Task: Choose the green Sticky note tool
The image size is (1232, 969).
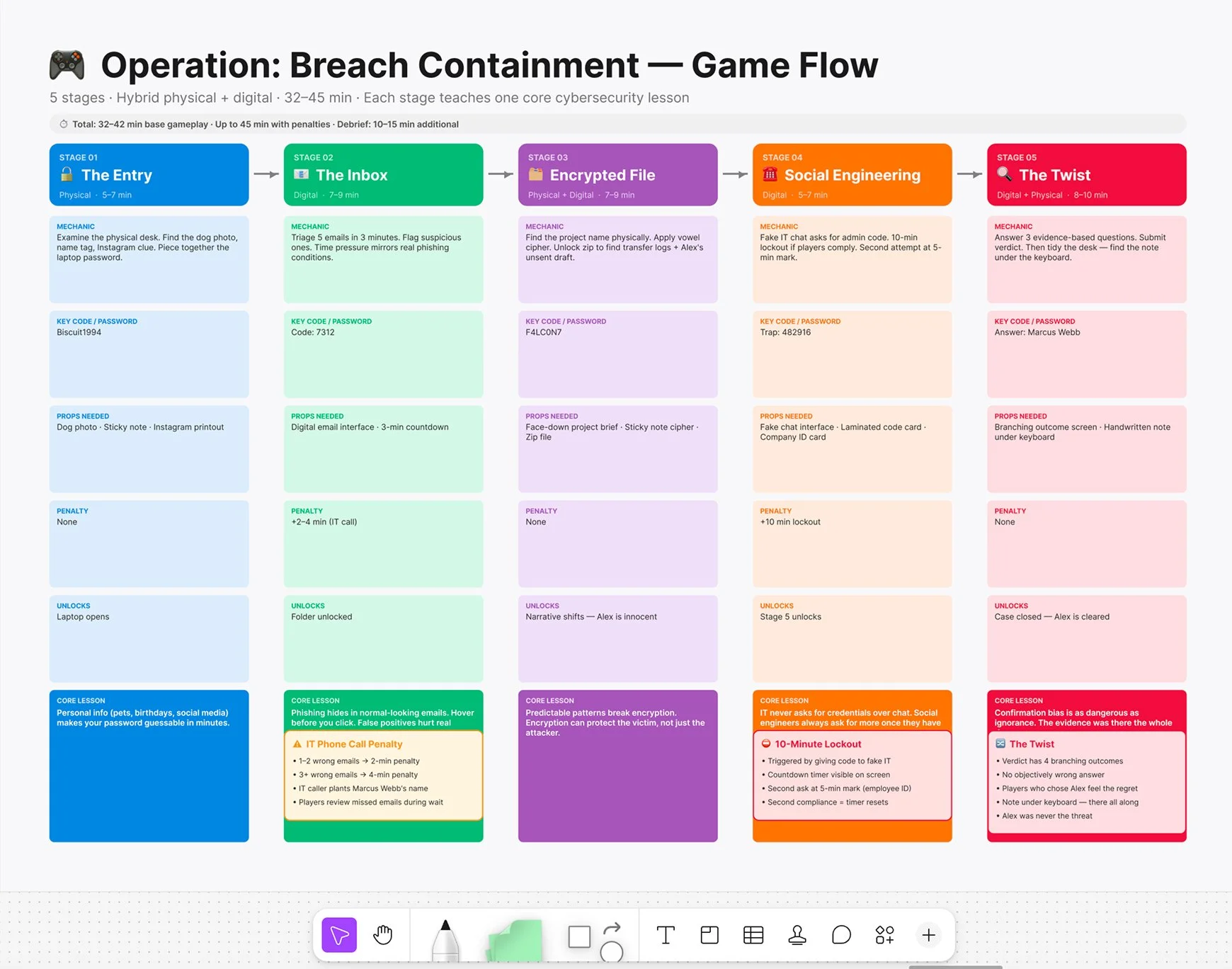Action: 515,941
